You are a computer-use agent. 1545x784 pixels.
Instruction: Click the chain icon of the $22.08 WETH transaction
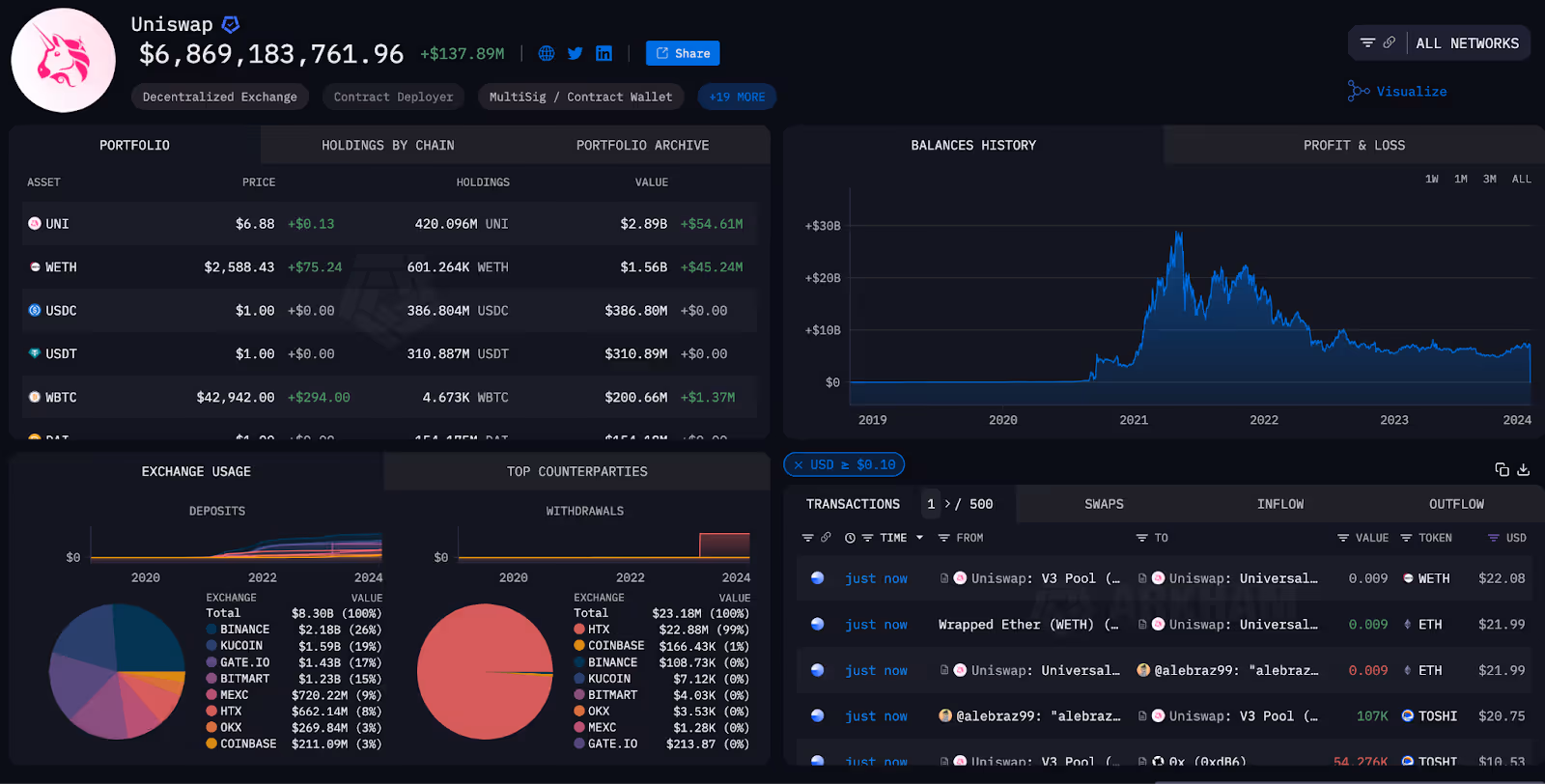coord(817,578)
